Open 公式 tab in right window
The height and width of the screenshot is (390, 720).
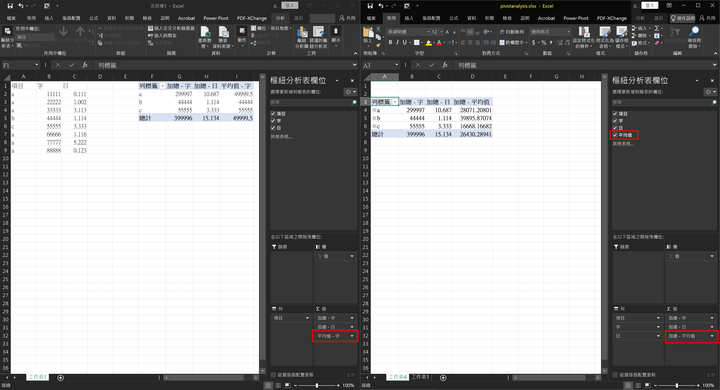(x=454, y=18)
